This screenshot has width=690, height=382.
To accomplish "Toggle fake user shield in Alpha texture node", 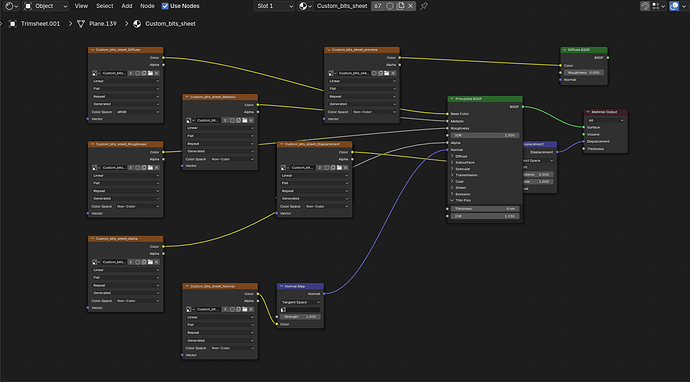I will click(x=137, y=262).
